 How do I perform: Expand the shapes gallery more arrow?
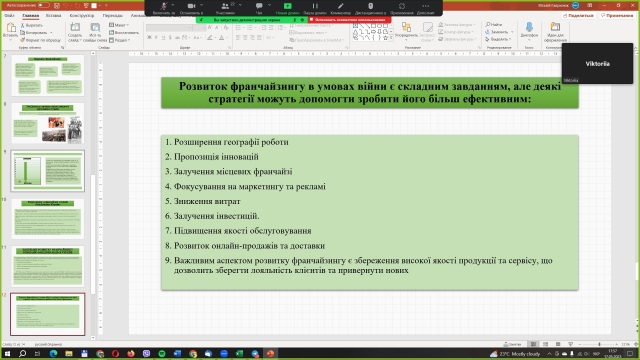(391, 38)
